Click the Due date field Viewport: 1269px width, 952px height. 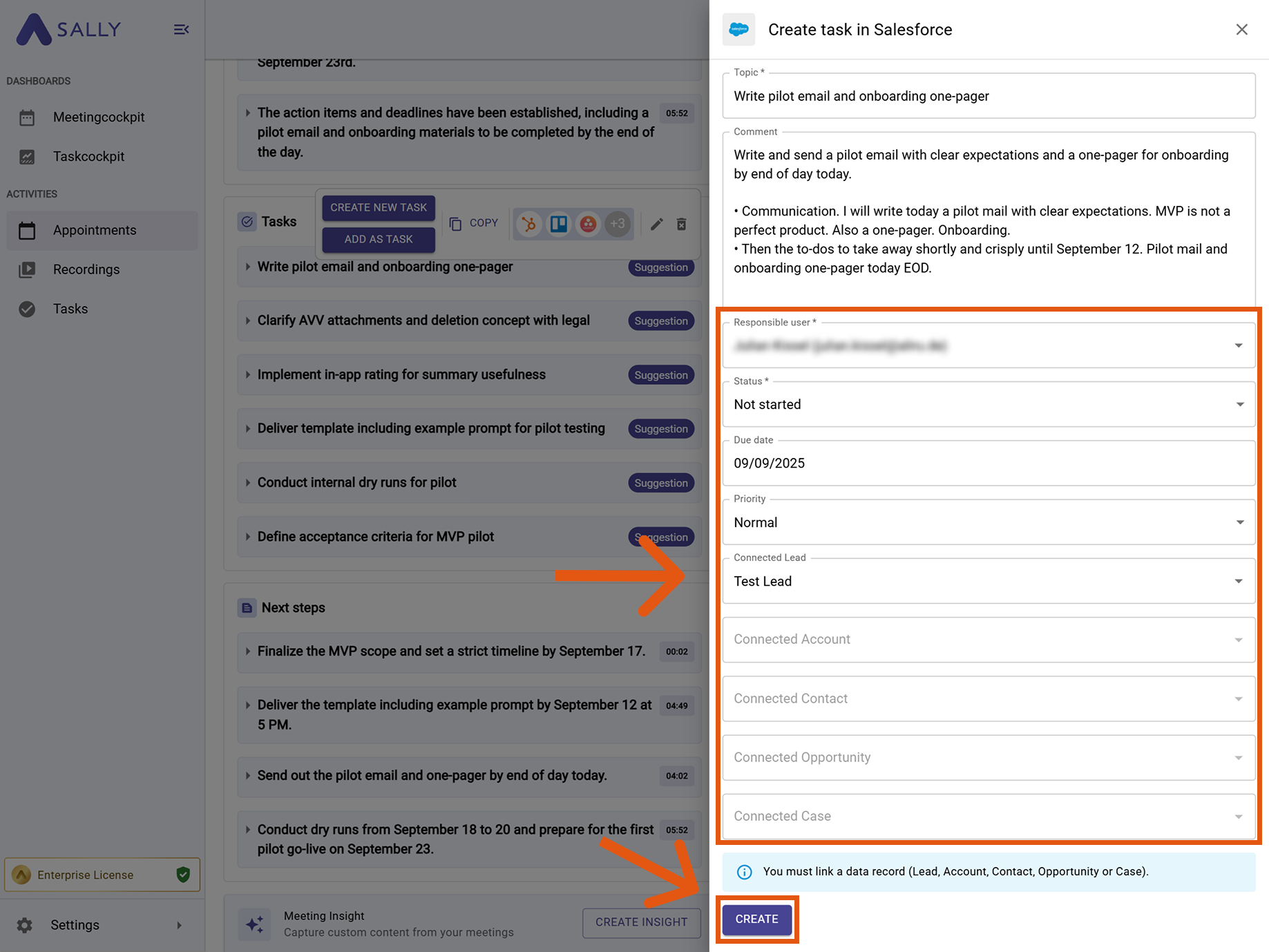point(989,463)
